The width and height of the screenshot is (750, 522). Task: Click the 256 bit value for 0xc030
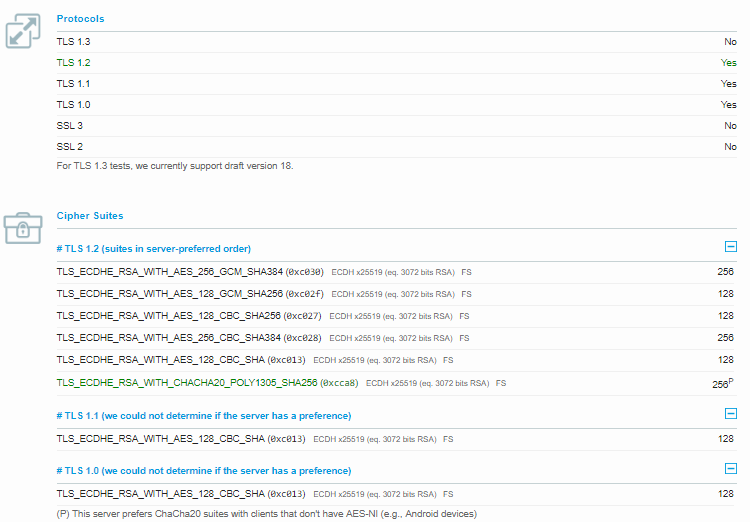pyautogui.click(x=725, y=272)
